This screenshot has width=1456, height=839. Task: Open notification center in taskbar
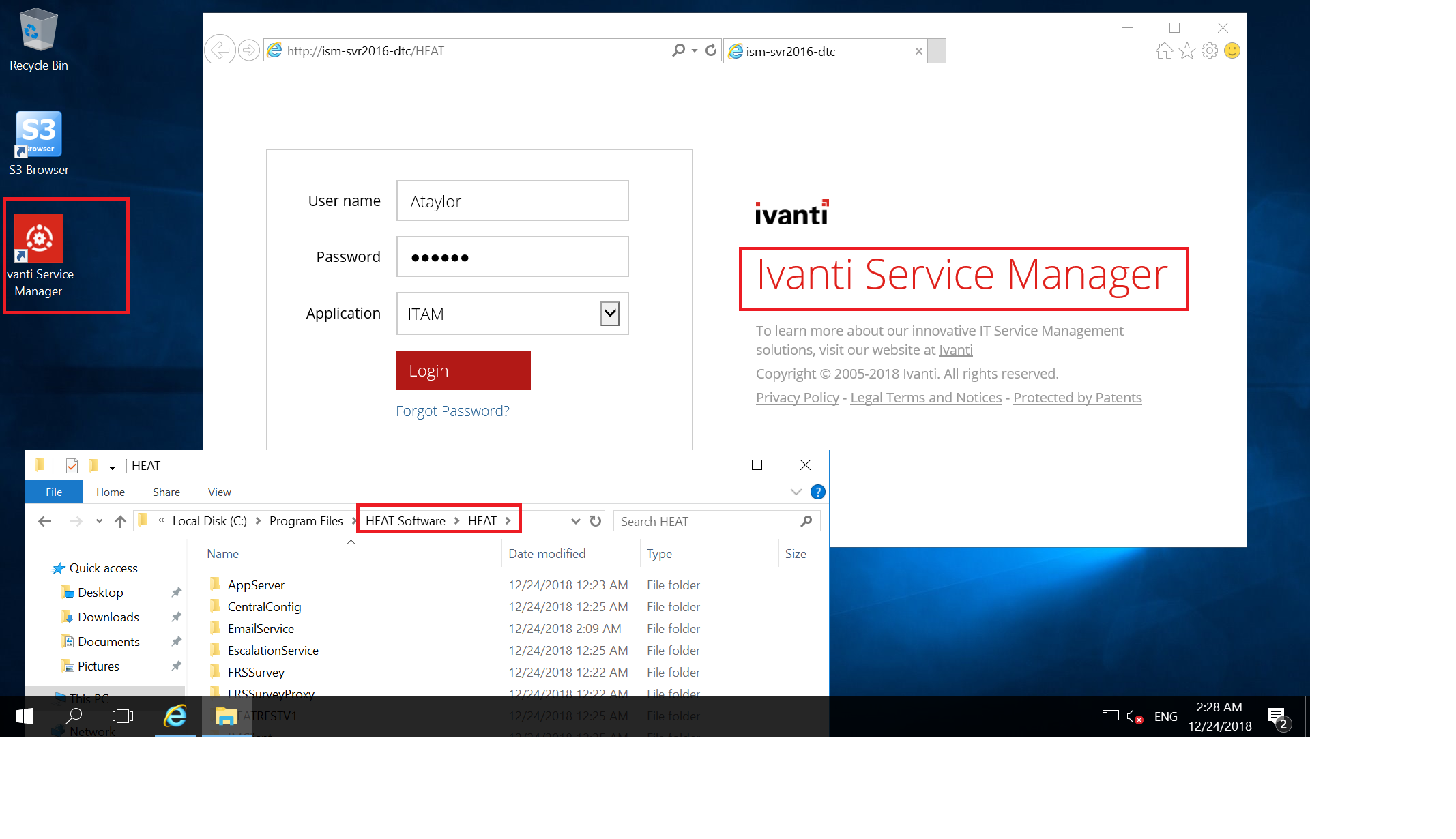(1276, 716)
